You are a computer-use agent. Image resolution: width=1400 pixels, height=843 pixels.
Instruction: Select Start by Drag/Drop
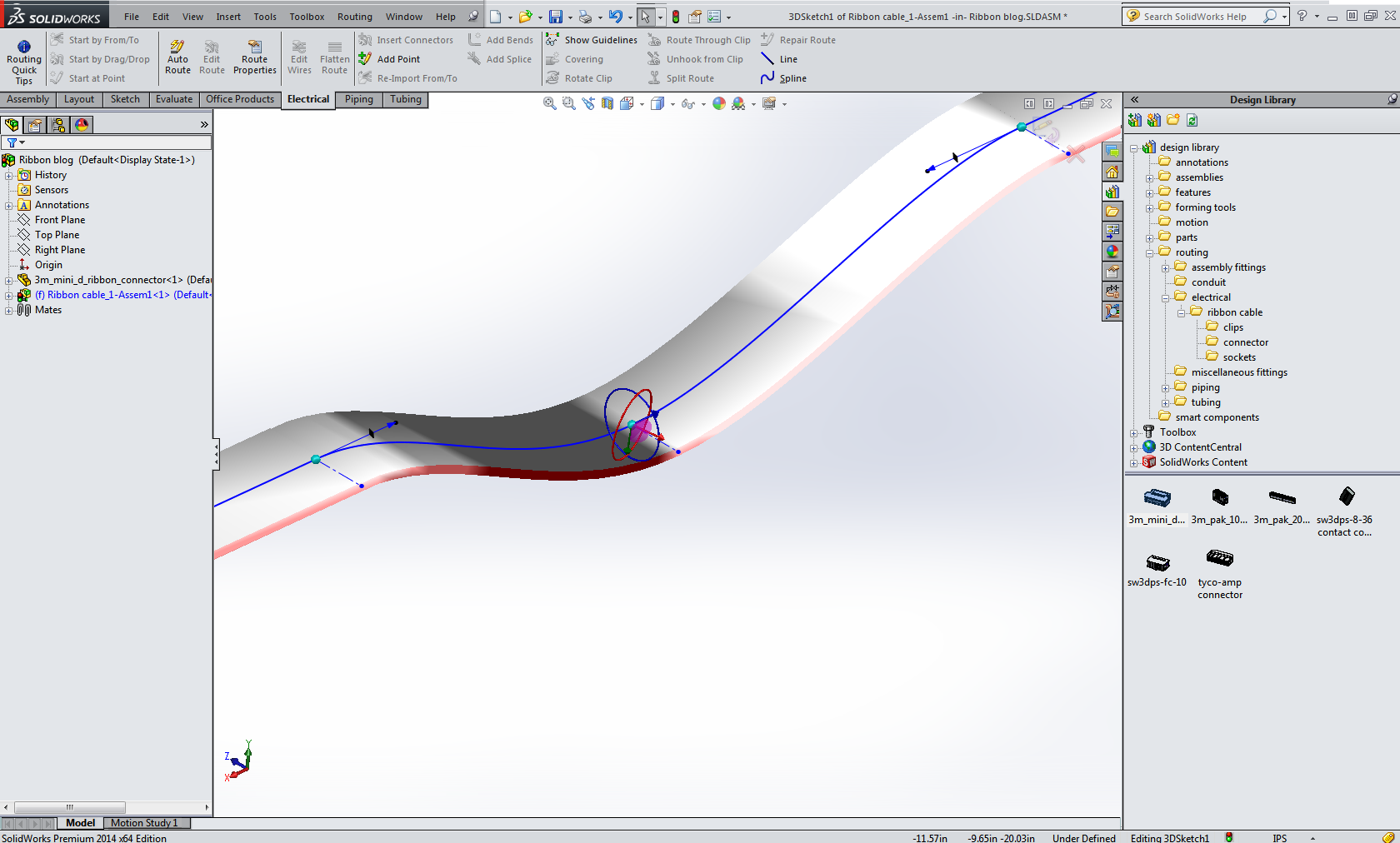point(100,59)
